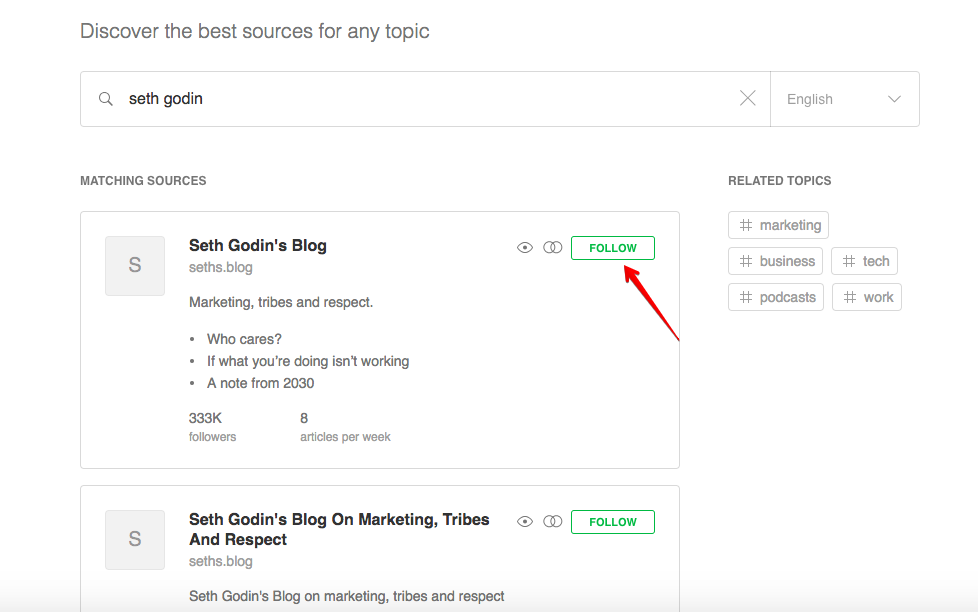Viewport: 978px width, 612px height.
Task: Select the tech related topic tag
Action: [x=864, y=261]
